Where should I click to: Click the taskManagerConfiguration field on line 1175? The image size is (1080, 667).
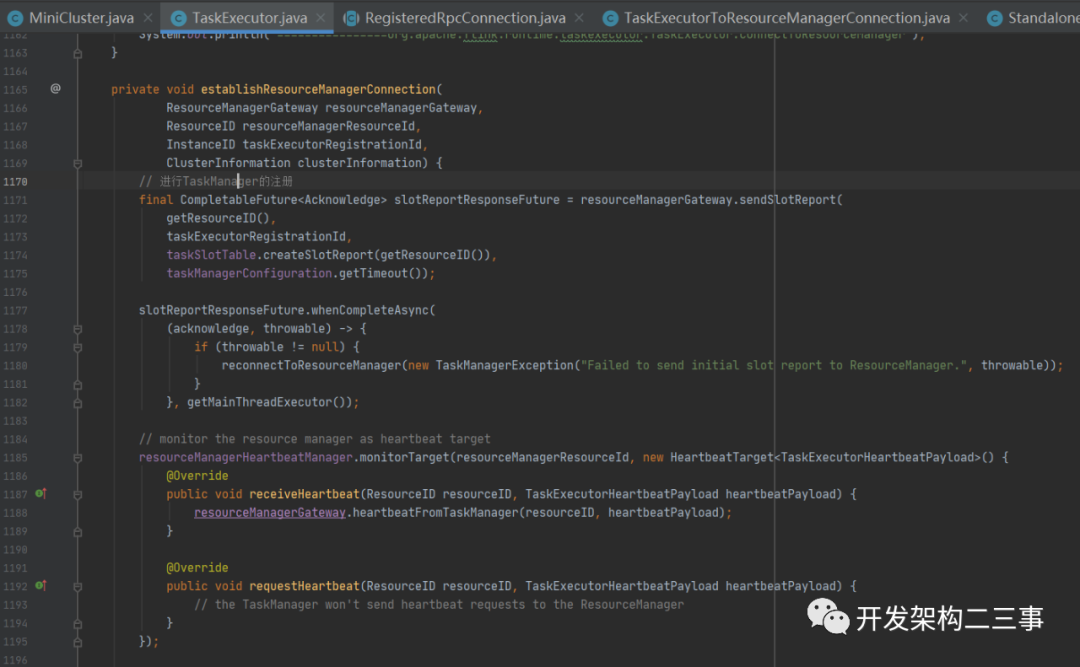click(249, 274)
